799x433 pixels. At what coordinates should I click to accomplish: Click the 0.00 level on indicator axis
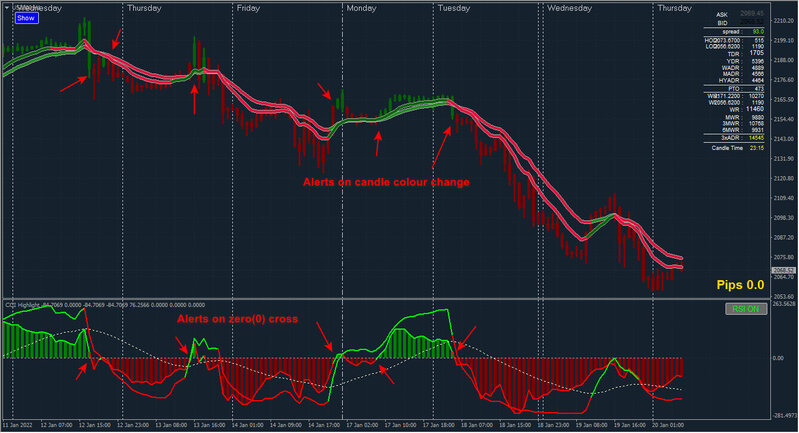click(x=778, y=358)
